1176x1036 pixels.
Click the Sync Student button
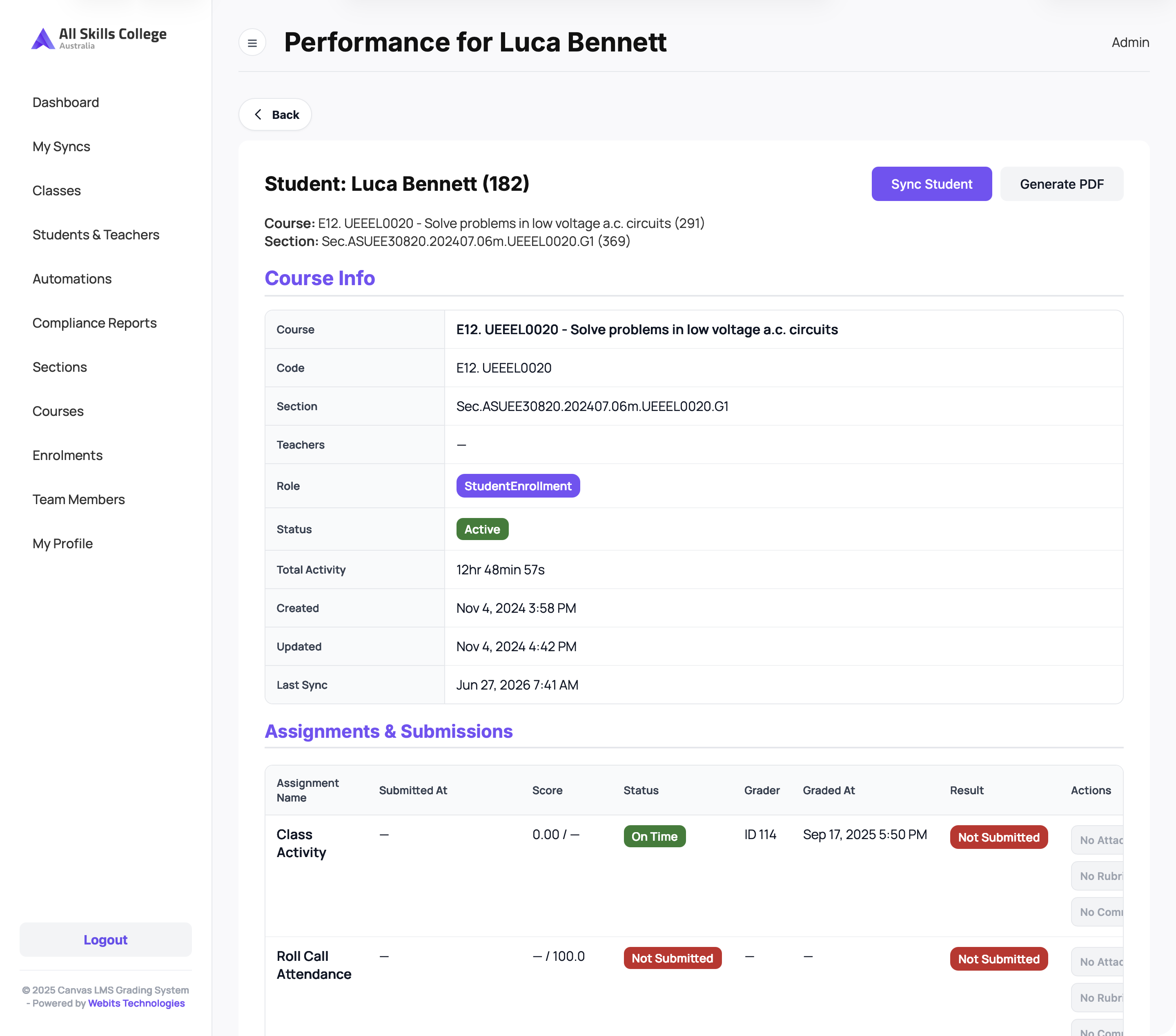pyautogui.click(x=931, y=184)
